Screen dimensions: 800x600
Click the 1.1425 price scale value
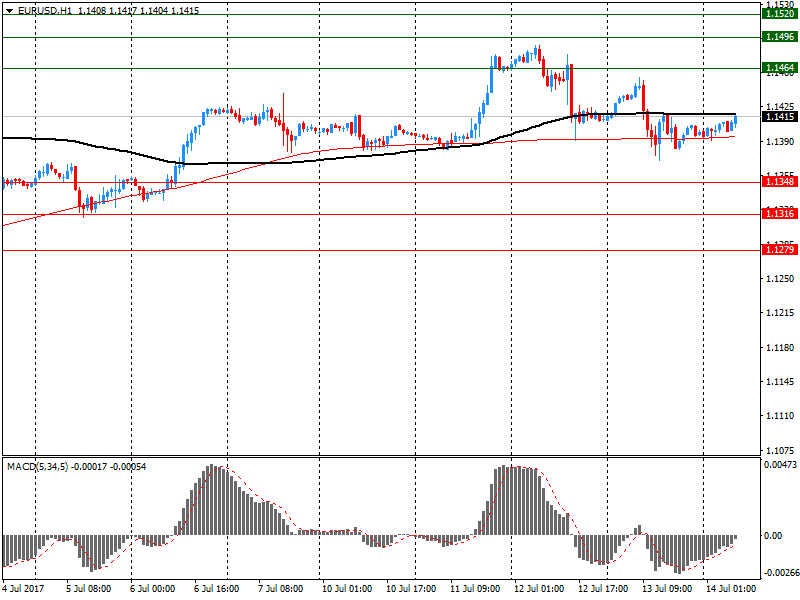[781, 107]
